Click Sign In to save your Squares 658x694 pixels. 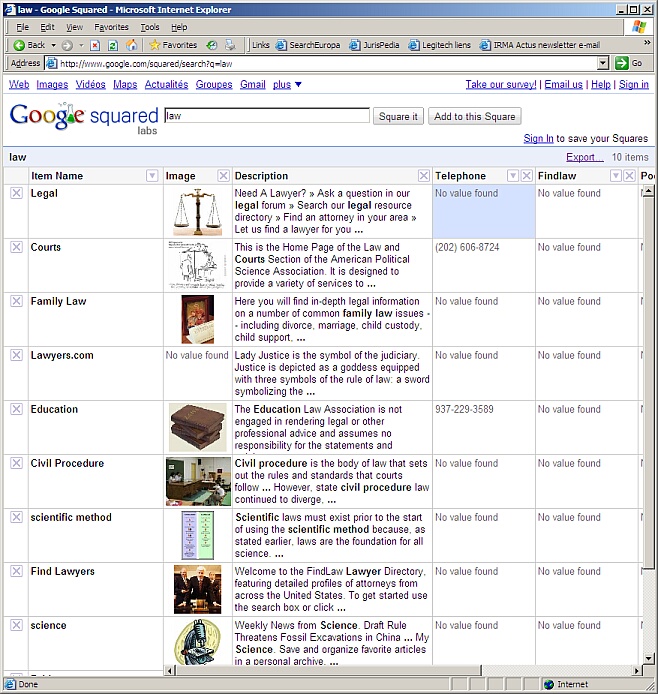tap(538, 139)
